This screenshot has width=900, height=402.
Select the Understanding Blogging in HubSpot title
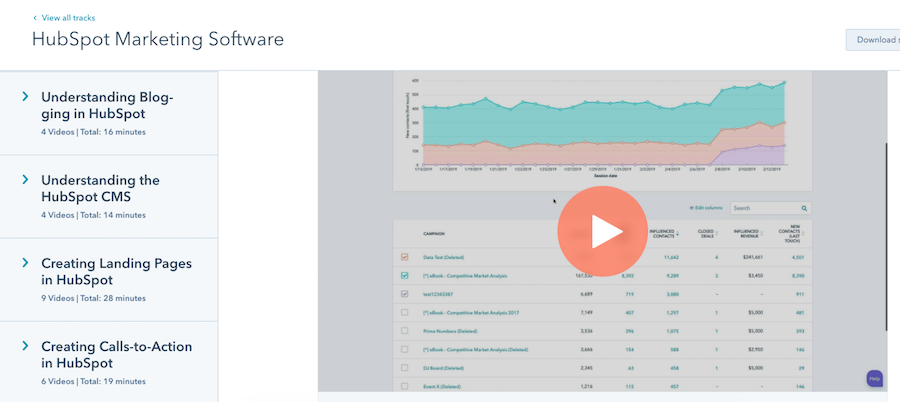point(108,105)
